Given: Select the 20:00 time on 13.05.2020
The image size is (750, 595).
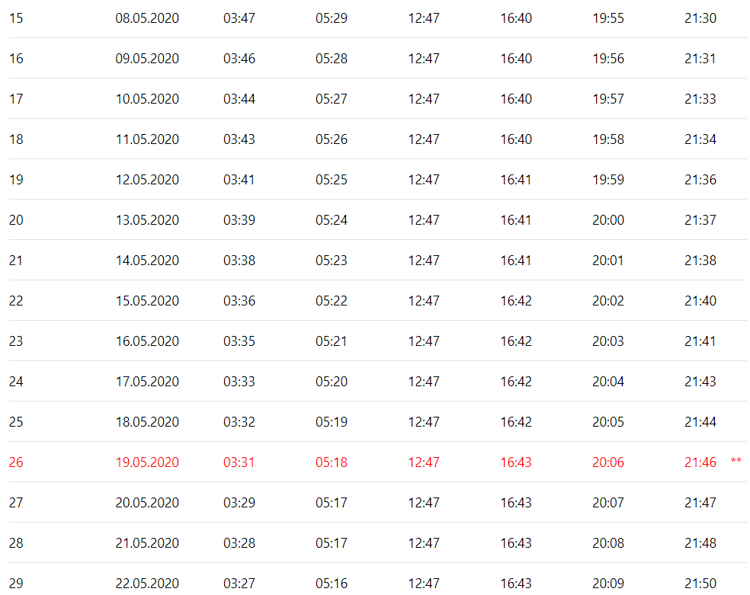Looking at the screenshot, I should point(608,220).
